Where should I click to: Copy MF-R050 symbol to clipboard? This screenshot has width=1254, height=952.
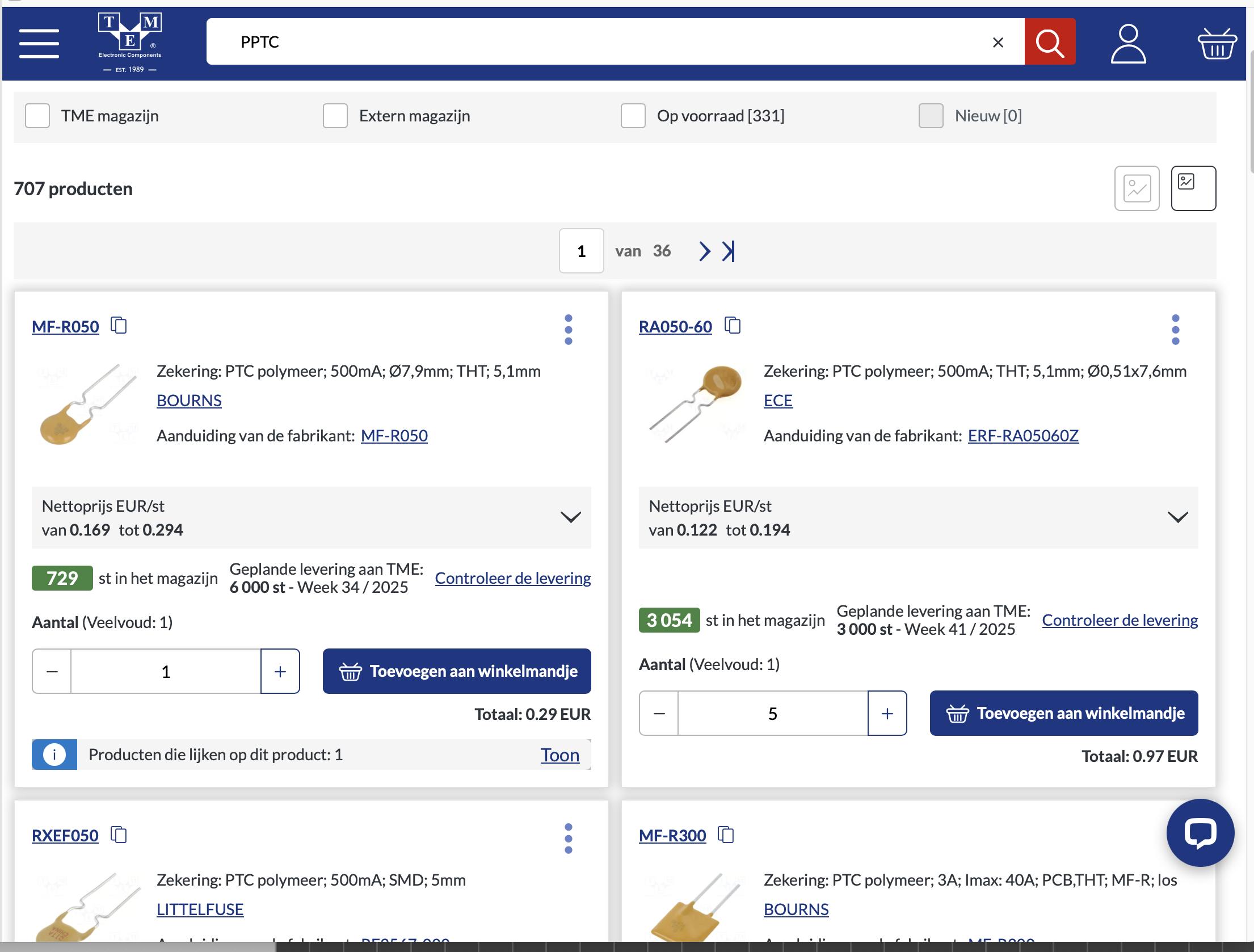119,326
